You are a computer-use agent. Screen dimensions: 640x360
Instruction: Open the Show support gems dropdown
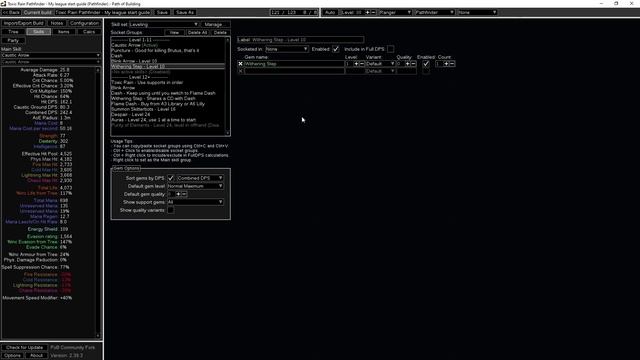coord(196,202)
